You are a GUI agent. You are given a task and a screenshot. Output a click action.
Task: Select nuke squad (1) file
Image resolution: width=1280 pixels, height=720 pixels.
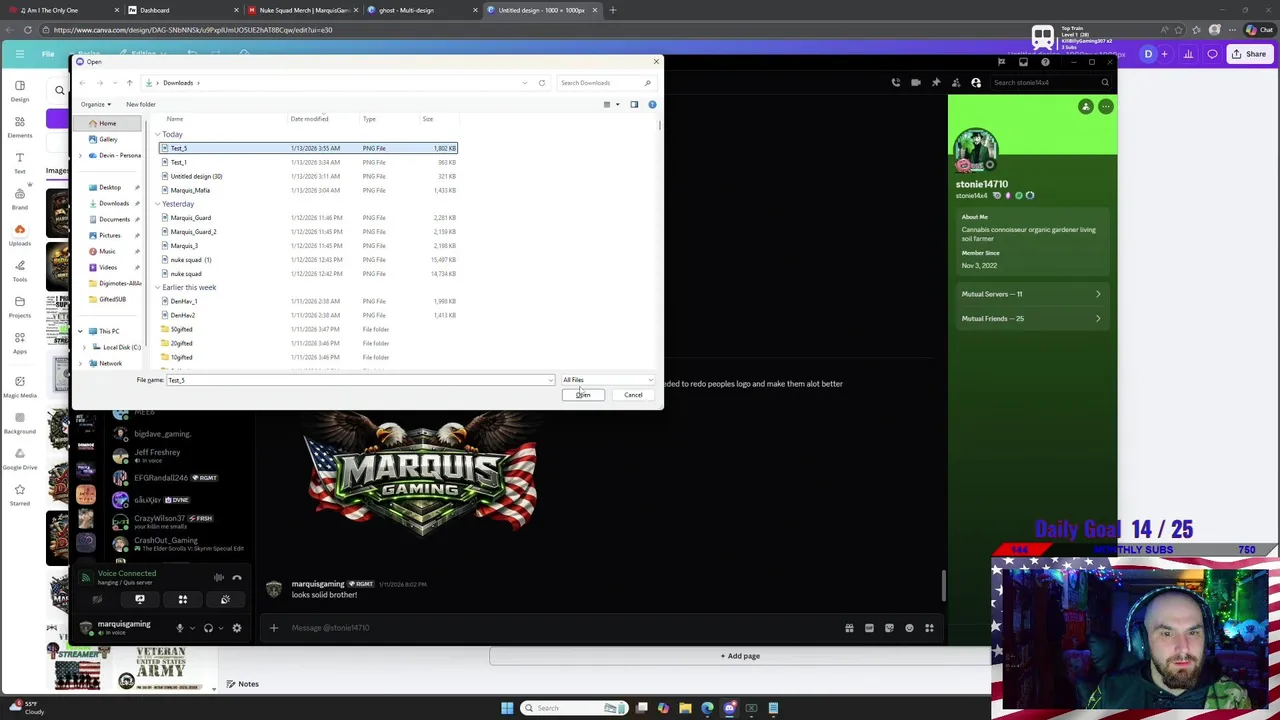click(191, 260)
